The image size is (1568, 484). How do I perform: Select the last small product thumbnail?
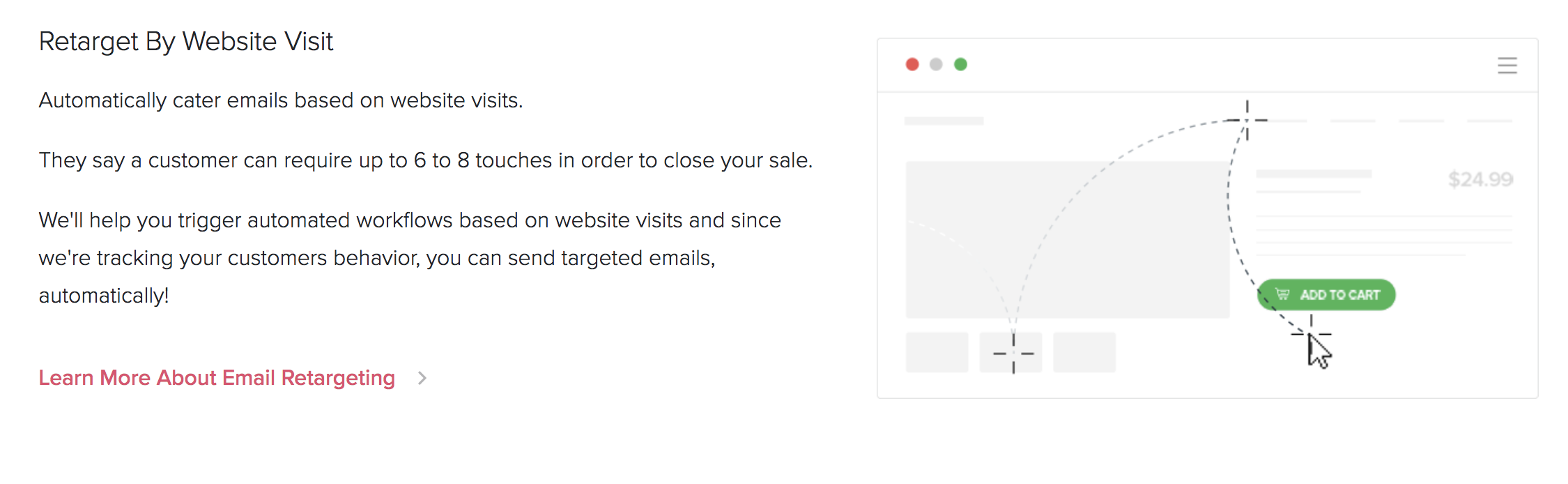tap(1084, 352)
